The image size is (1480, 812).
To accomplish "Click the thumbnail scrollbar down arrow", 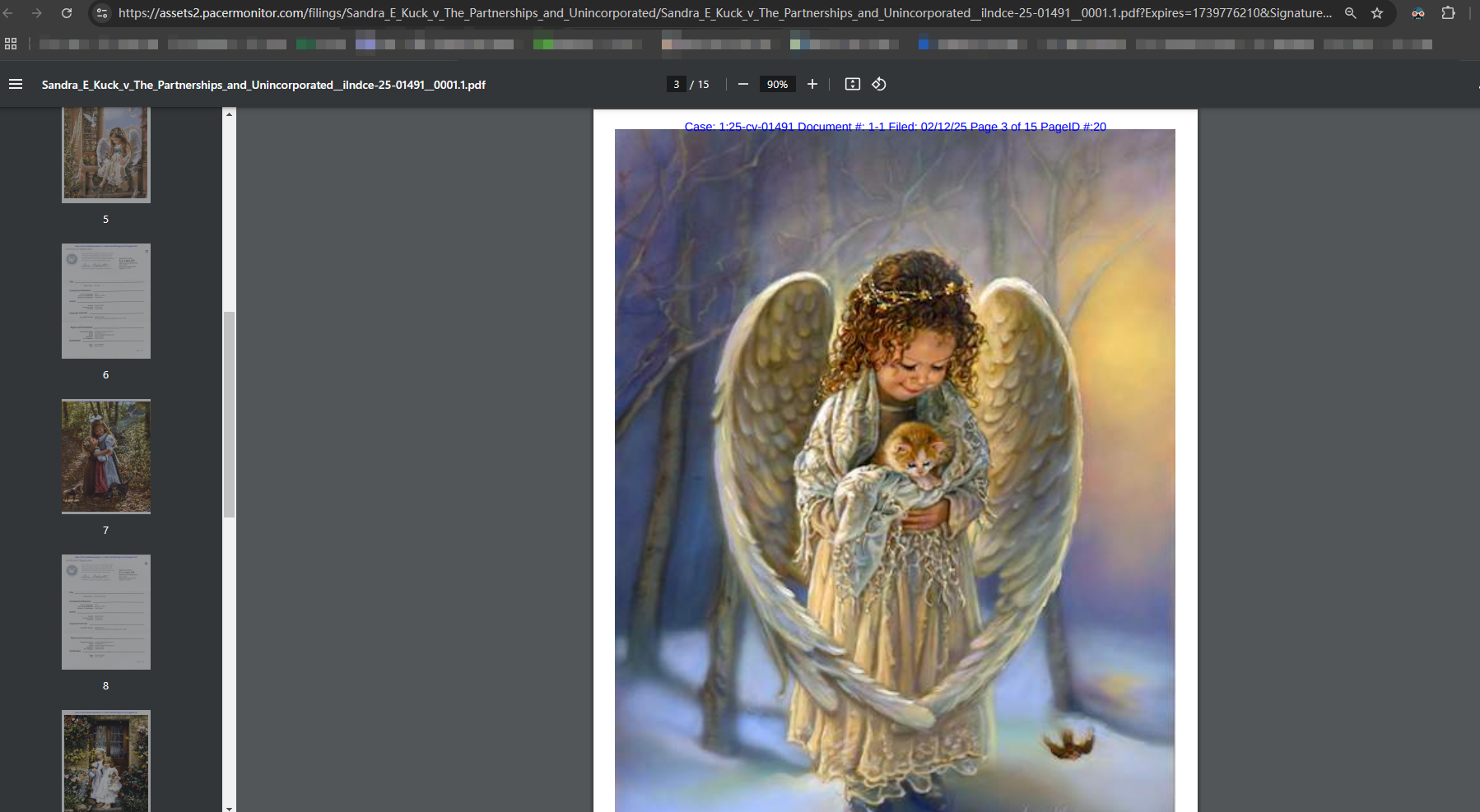I will tap(230, 808).
